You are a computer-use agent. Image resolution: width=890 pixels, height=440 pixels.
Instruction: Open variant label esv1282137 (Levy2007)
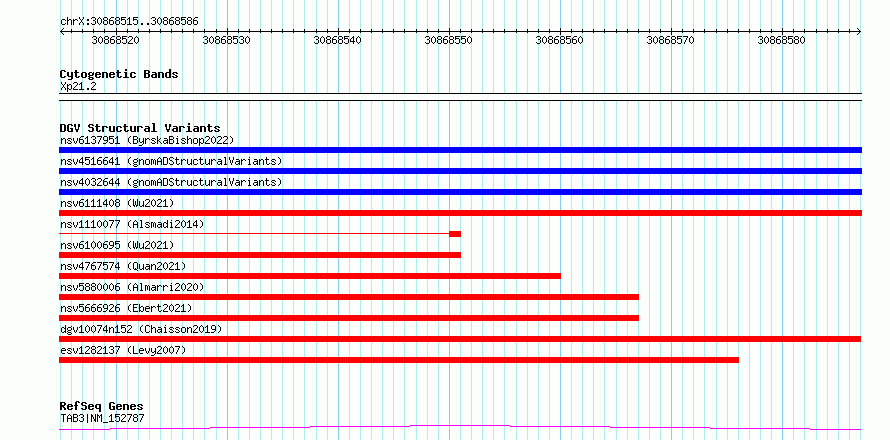123,350
